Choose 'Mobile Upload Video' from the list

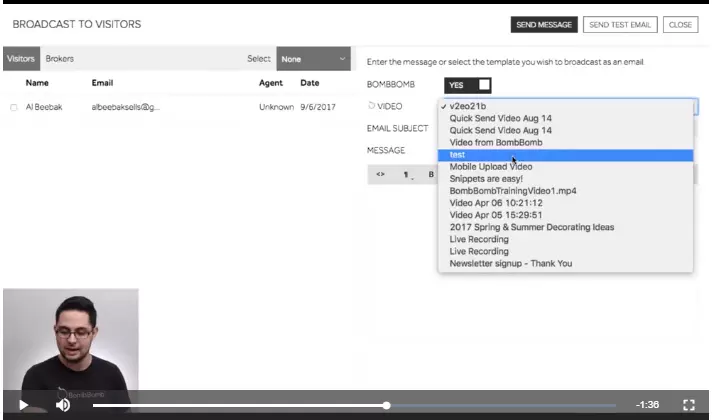[x=491, y=167]
